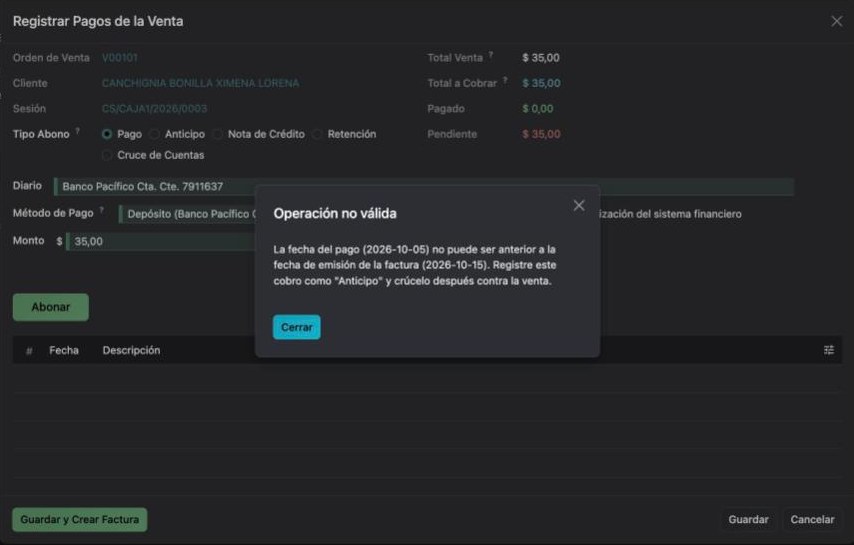The width and height of the screenshot is (854, 545).
Task: Select the Retención radio option
Action: pos(318,134)
